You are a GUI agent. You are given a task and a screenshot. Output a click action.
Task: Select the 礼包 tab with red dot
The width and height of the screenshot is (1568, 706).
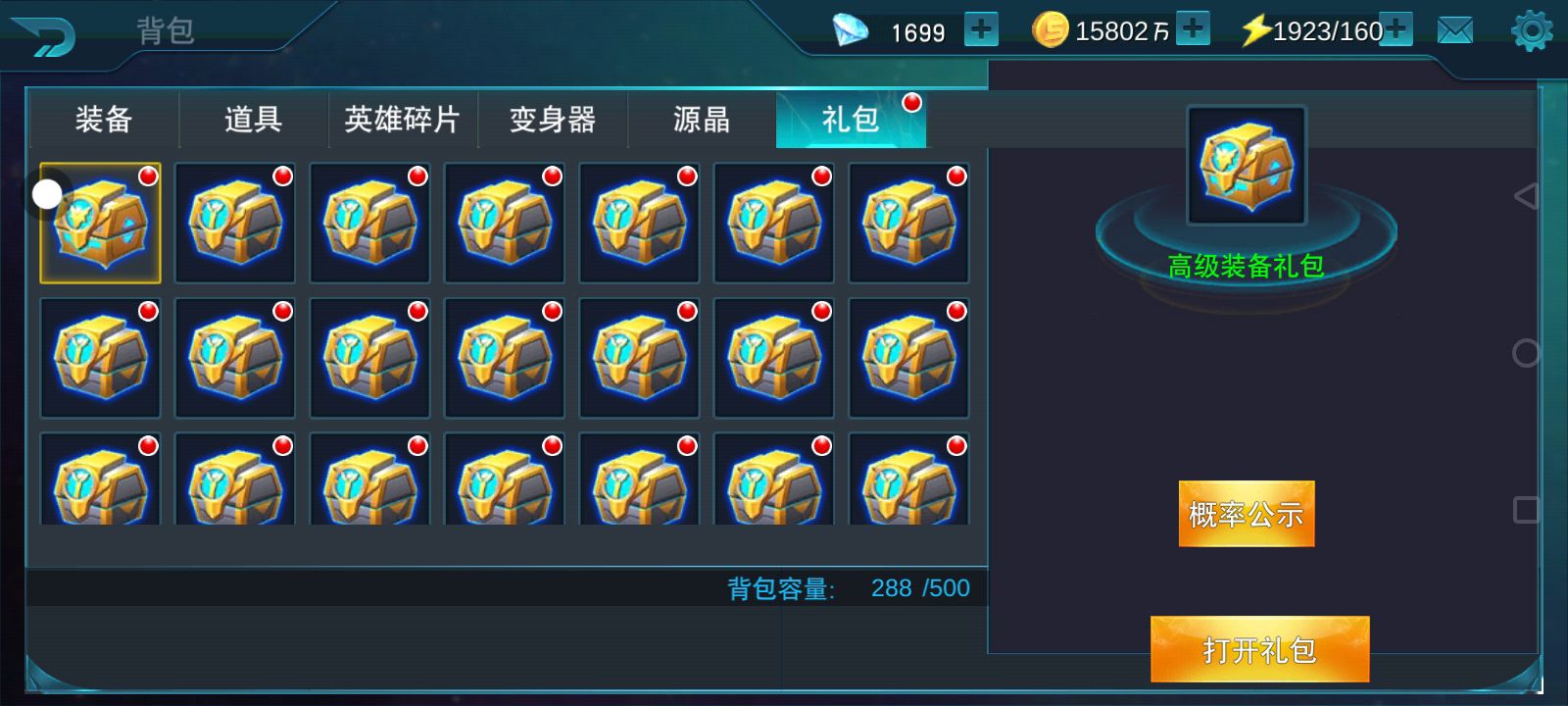[x=851, y=120]
